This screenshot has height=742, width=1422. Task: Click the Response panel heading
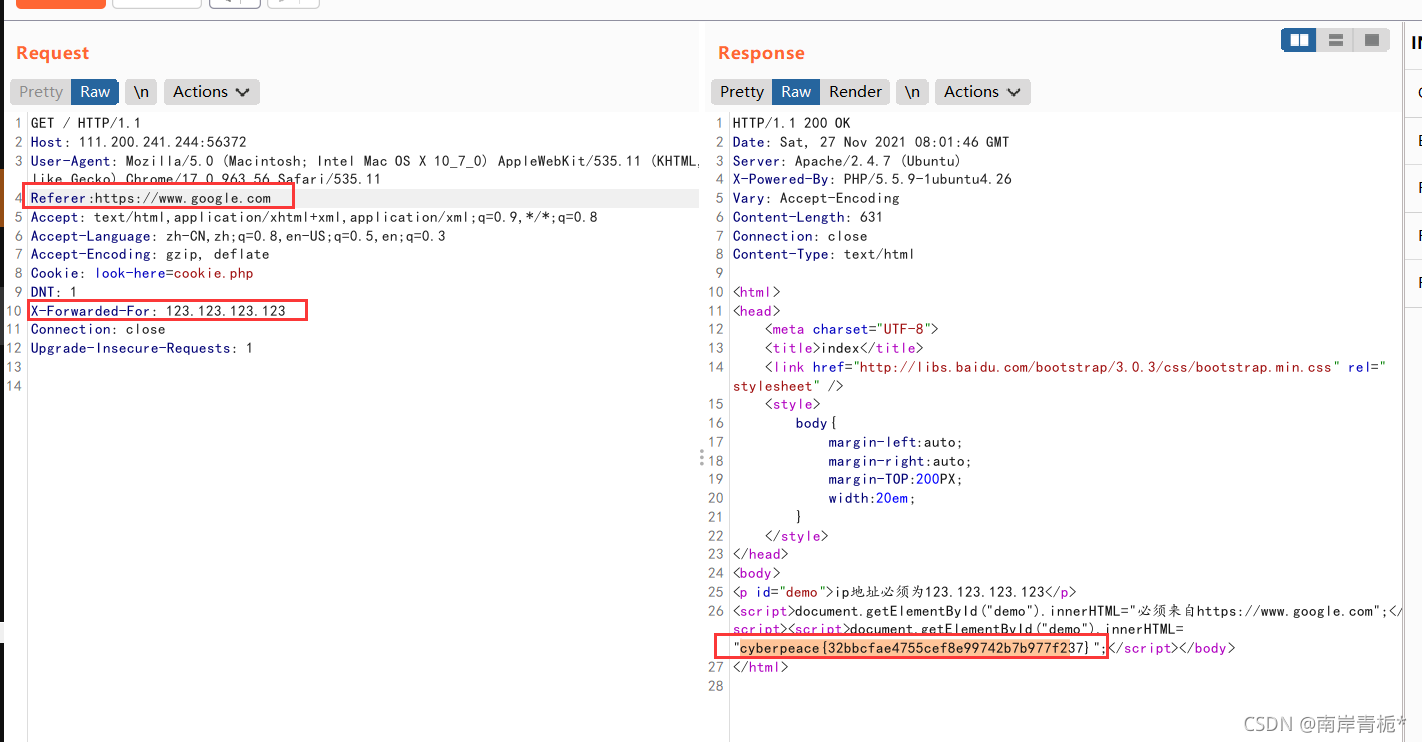[x=761, y=53]
